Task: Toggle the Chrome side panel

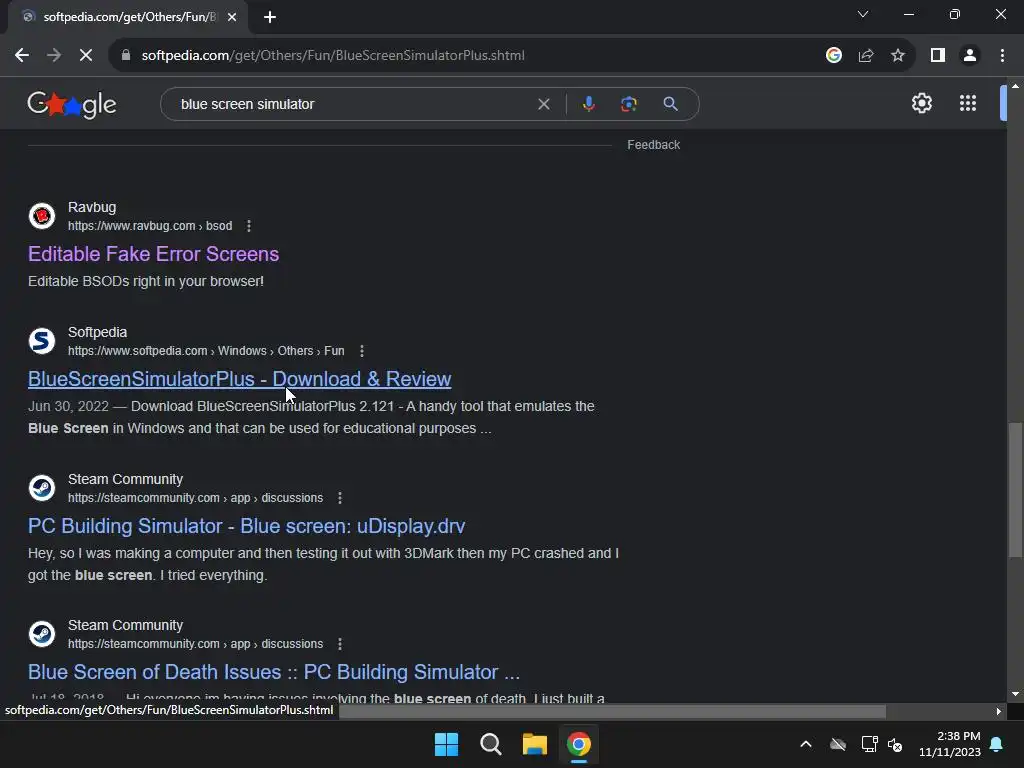Action: (x=938, y=56)
